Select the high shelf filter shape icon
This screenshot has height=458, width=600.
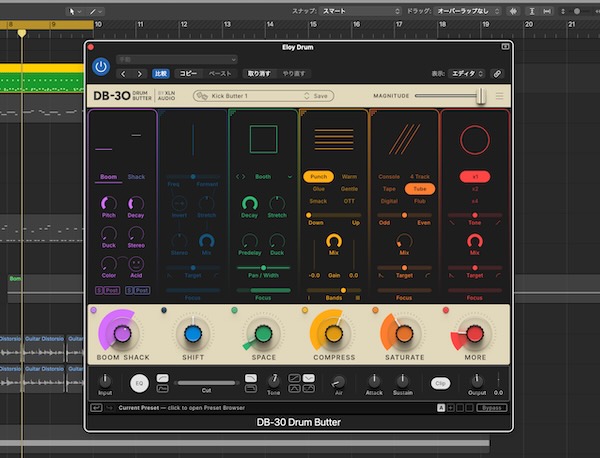(251, 388)
